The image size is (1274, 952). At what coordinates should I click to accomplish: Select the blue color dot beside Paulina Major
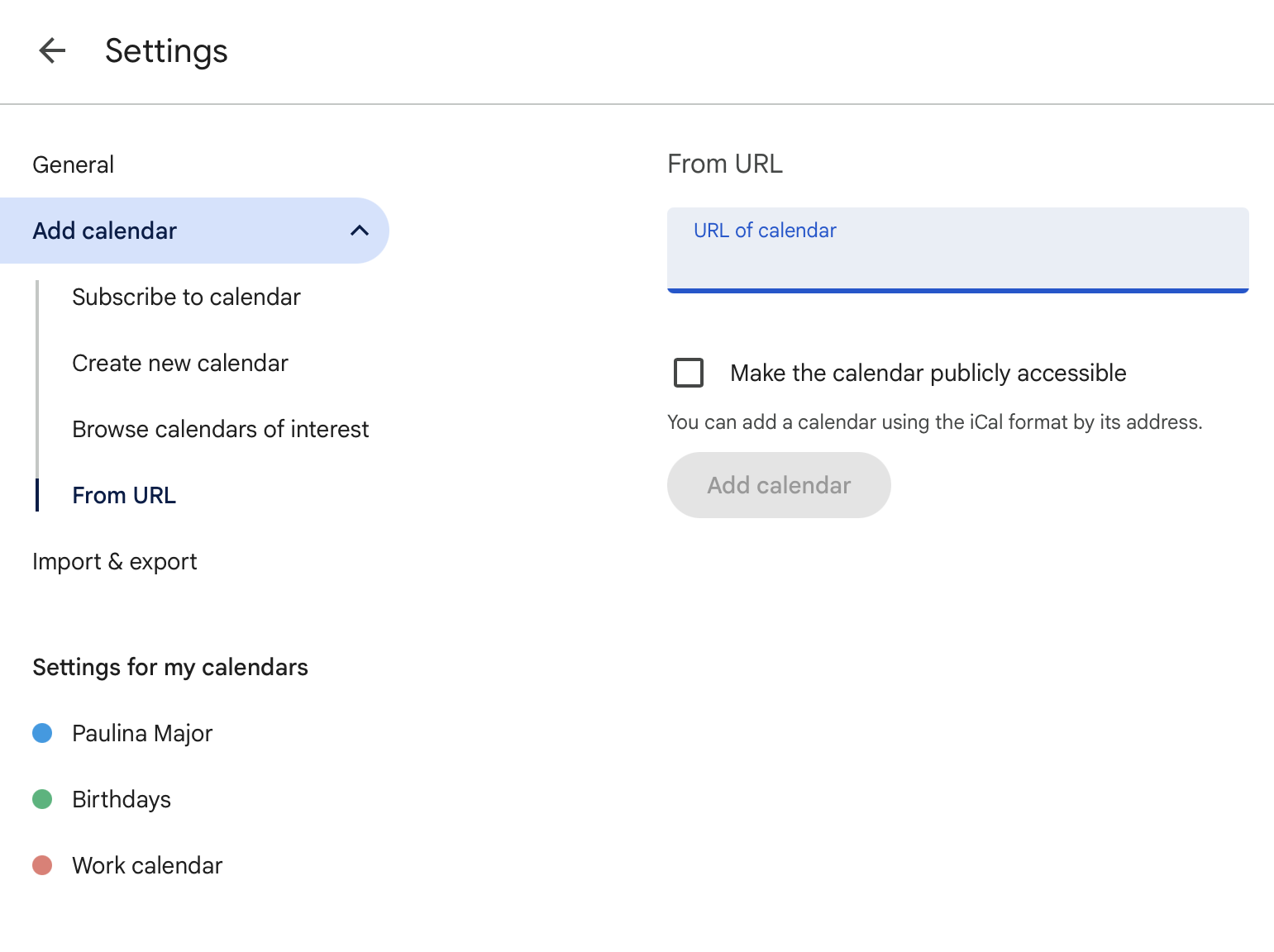pyautogui.click(x=42, y=733)
